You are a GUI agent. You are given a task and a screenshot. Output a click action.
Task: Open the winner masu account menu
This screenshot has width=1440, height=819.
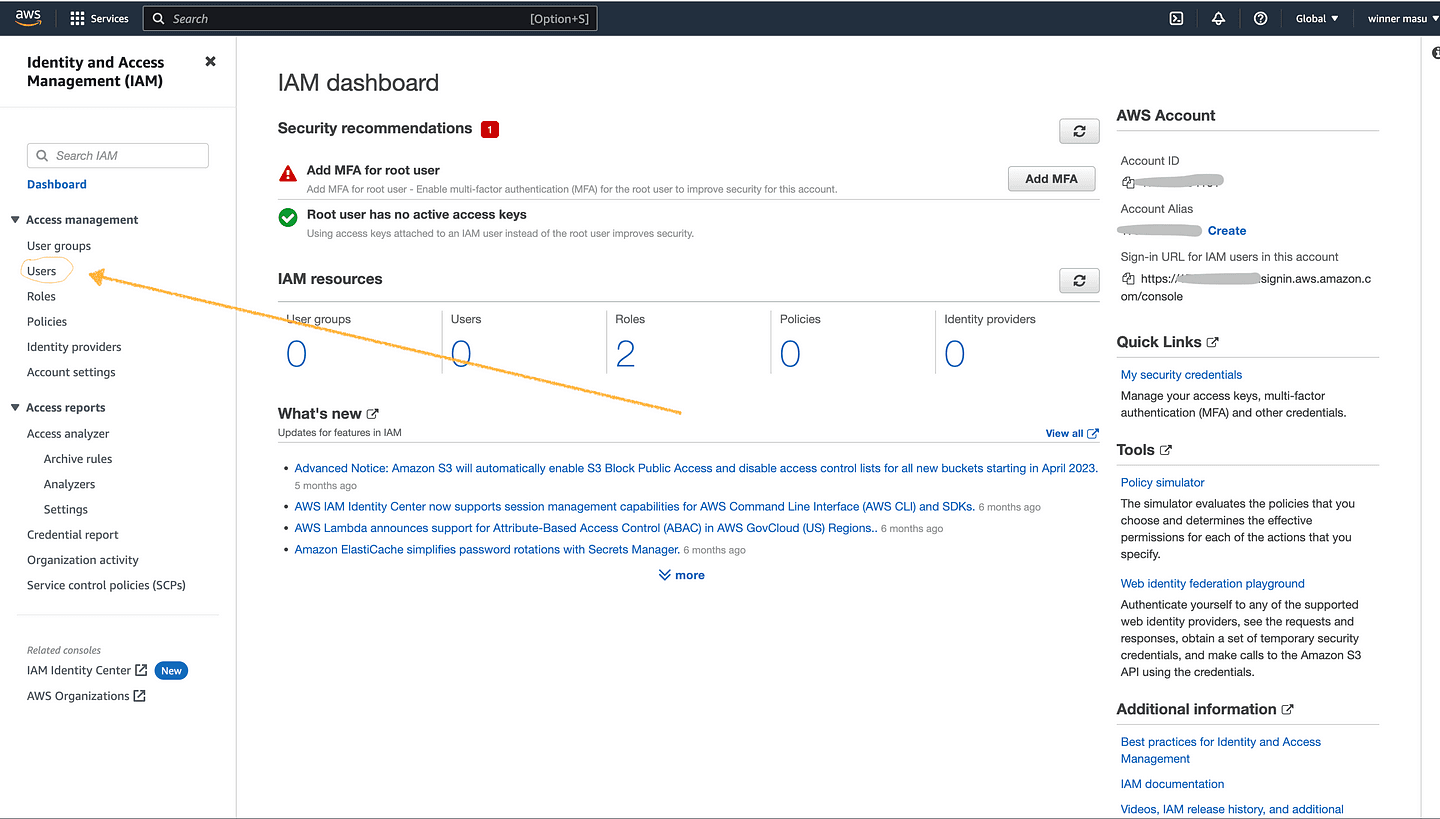[x=1404, y=18]
